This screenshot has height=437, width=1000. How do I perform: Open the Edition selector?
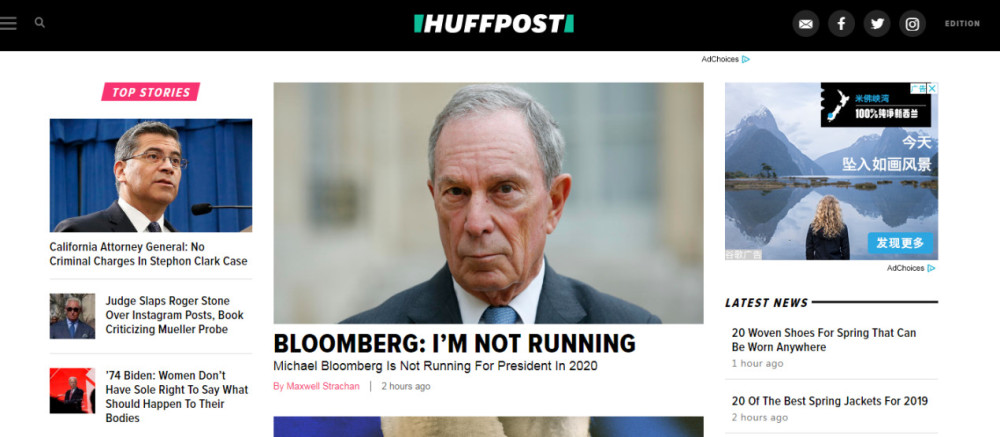[962, 24]
